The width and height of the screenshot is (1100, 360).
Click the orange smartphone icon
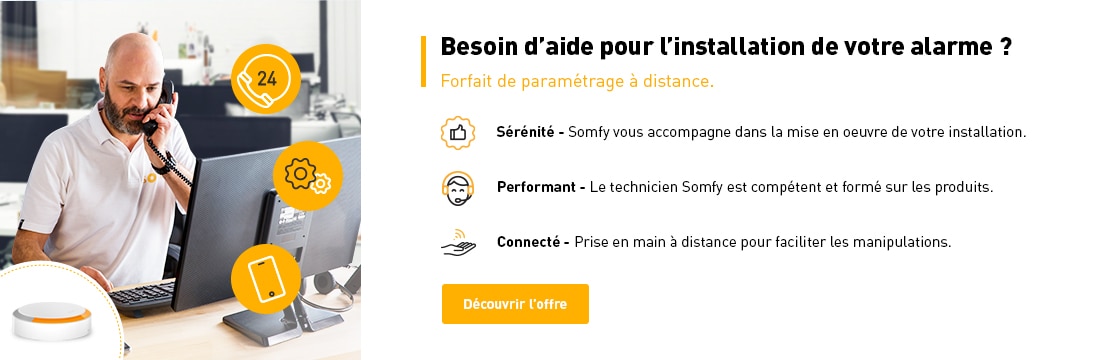[266, 279]
